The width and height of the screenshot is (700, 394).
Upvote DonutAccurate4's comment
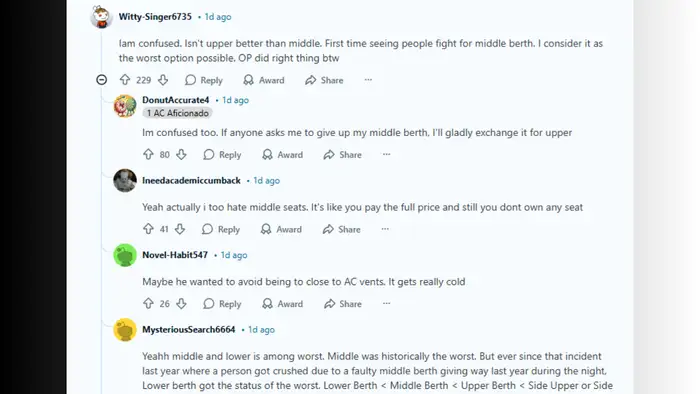(x=148, y=154)
